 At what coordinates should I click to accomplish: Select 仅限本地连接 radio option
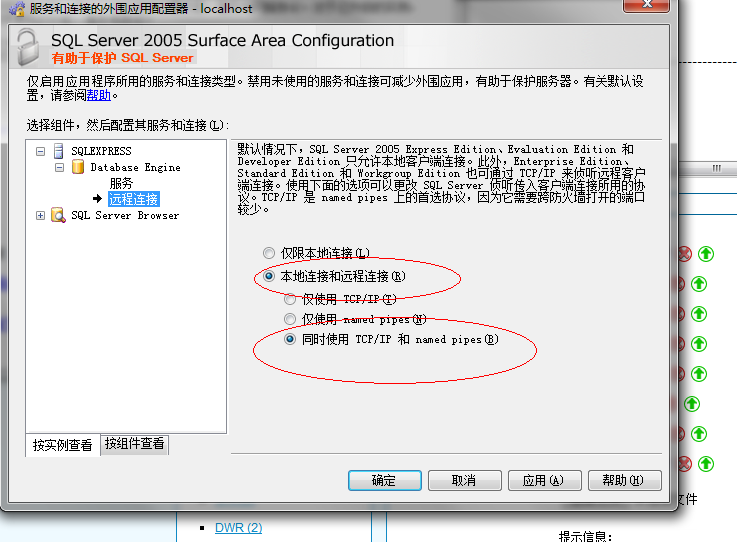[x=269, y=253]
